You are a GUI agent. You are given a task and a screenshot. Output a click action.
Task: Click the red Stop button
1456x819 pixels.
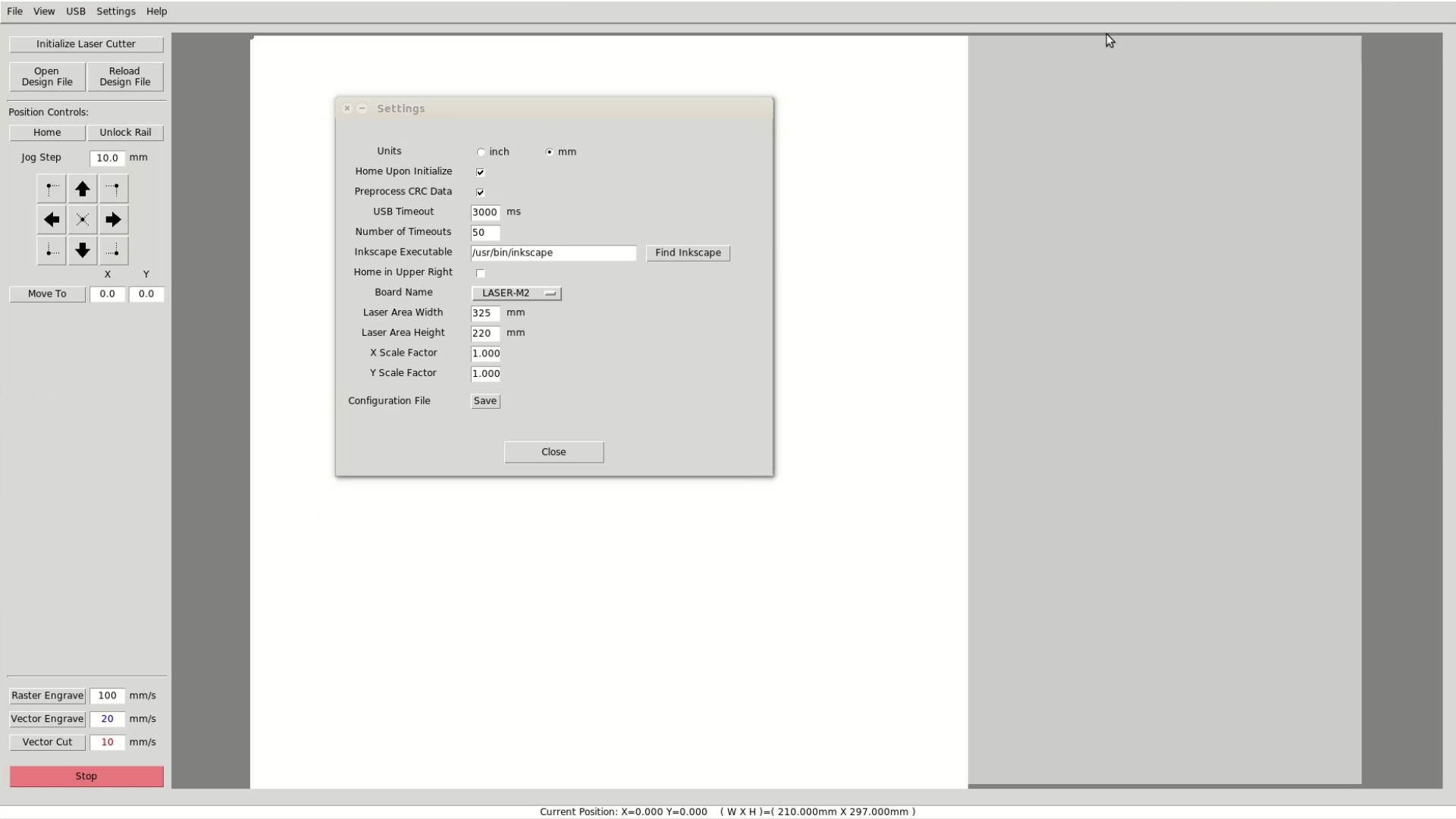(86, 777)
